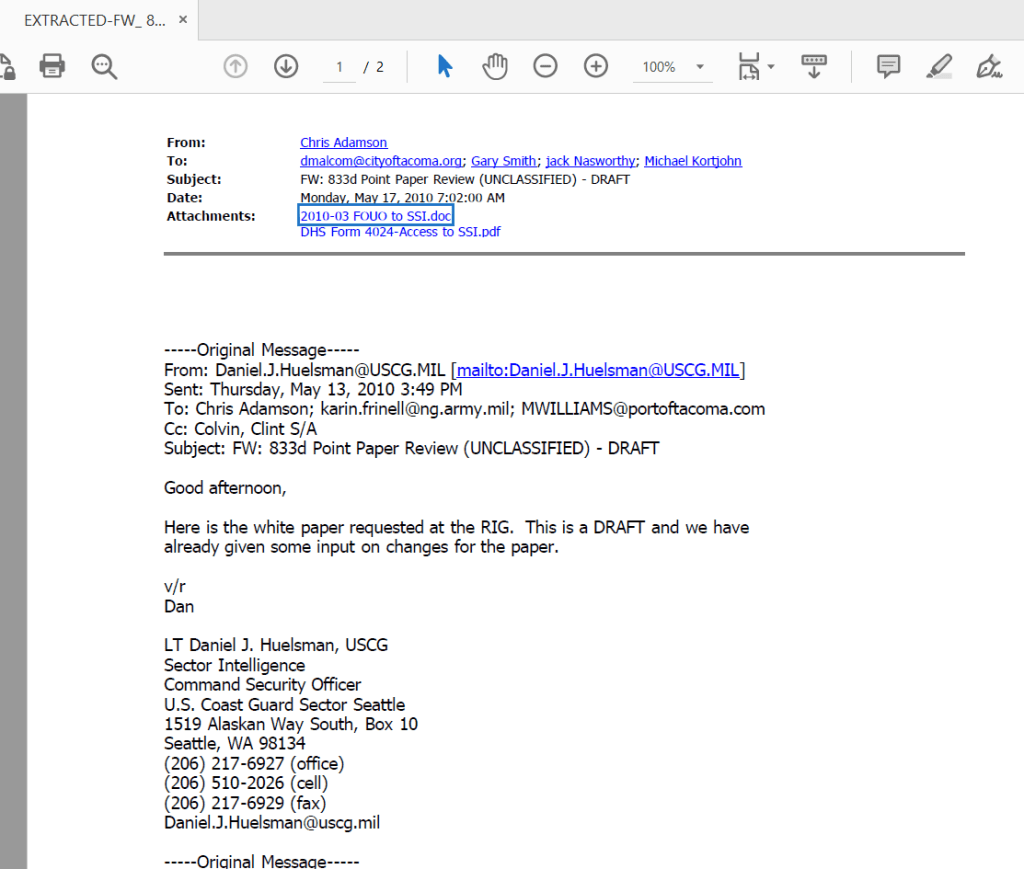
Task: Open the 100% zoom level dropdown
Action: coord(671,67)
